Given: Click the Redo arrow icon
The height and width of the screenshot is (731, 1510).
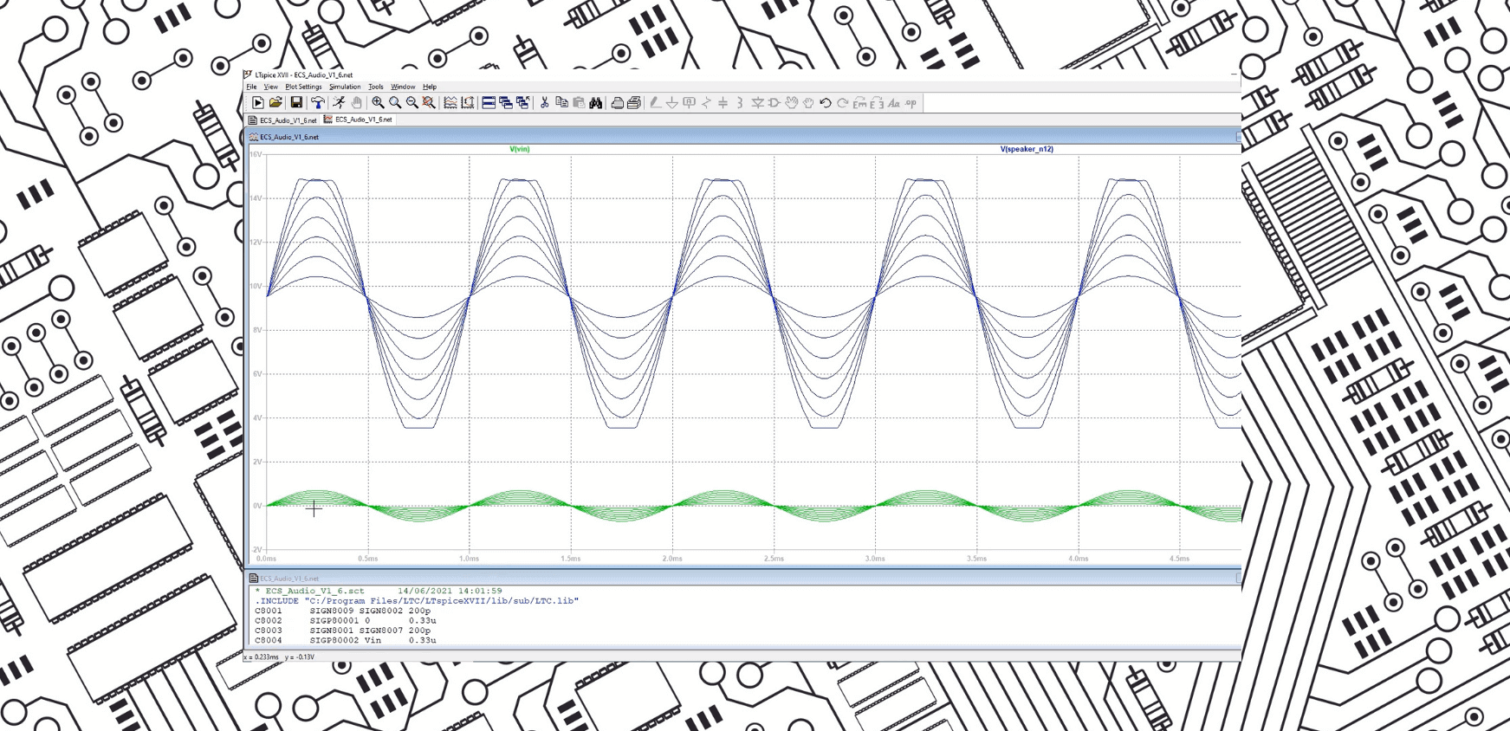Looking at the screenshot, I should tap(843, 102).
